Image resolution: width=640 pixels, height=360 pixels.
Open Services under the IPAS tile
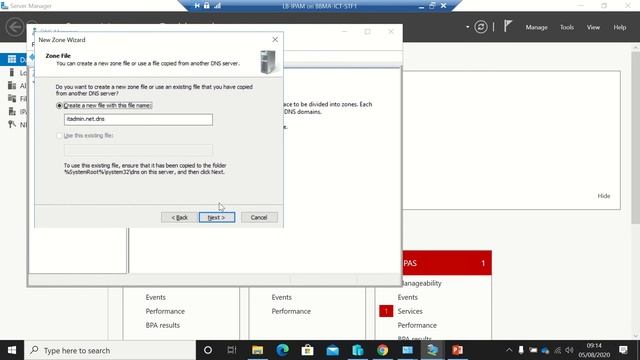410,311
